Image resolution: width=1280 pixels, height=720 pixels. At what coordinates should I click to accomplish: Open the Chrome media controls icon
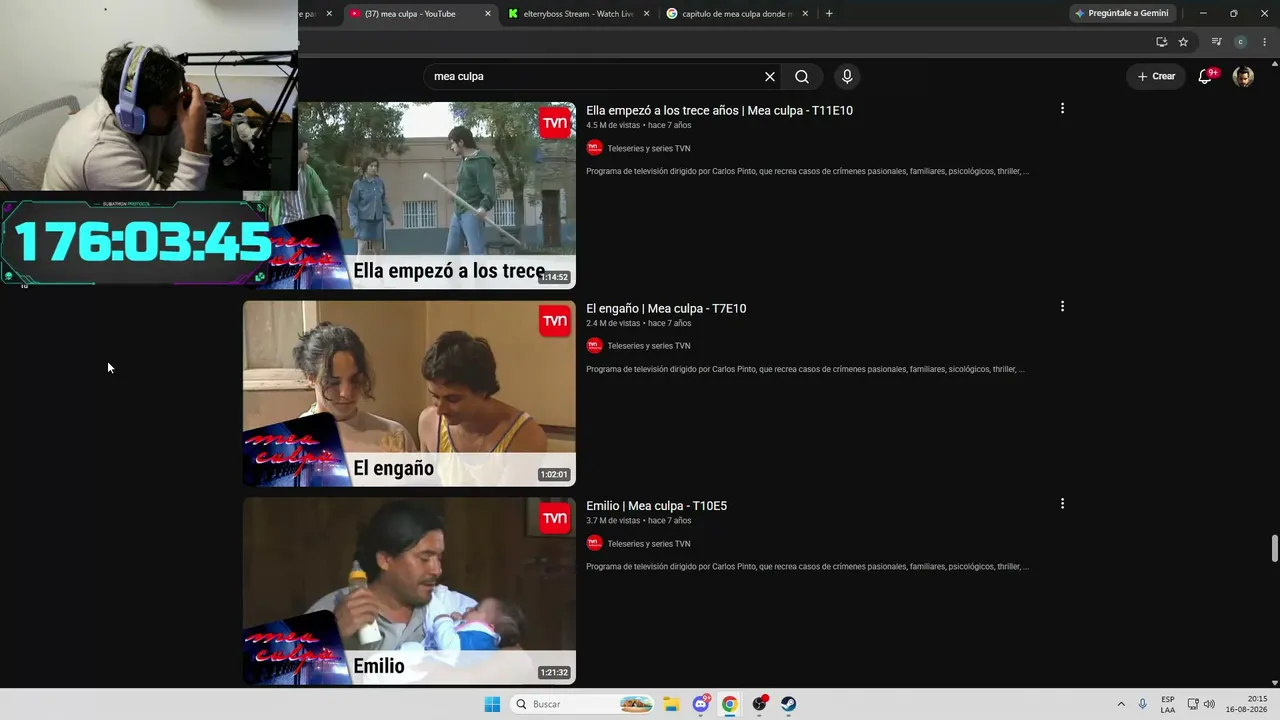(x=1216, y=42)
